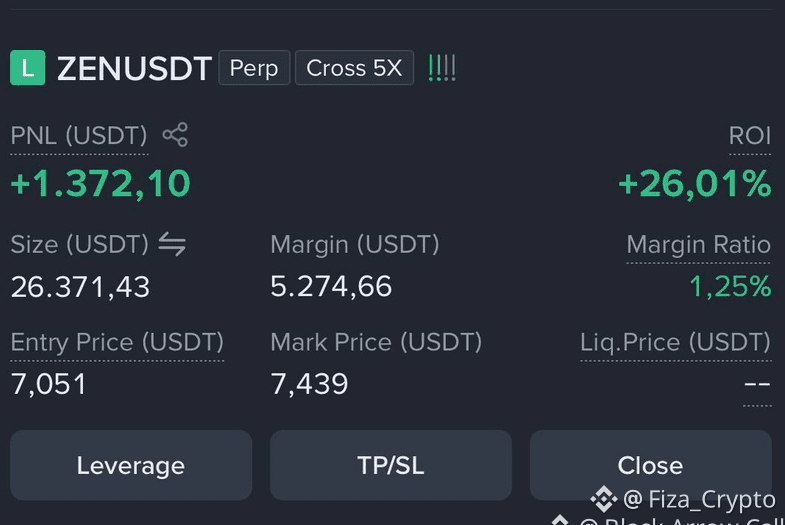
Task: Open the Leverage button
Action: pos(131,465)
